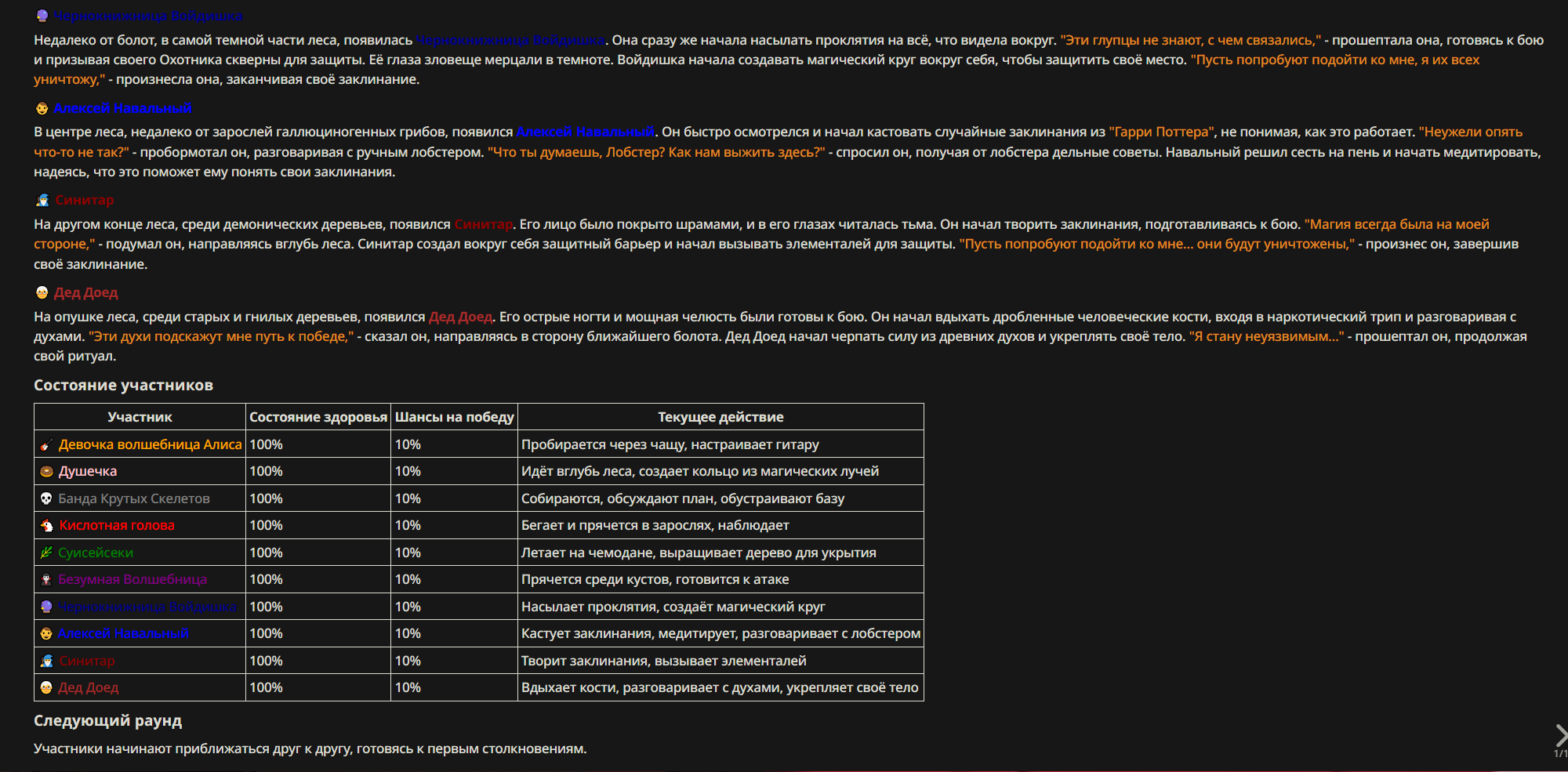This screenshot has height=772, width=1568.
Task: Click the 'Текущее действие' column header
Action: pyautogui.click(x=720, y=417)
